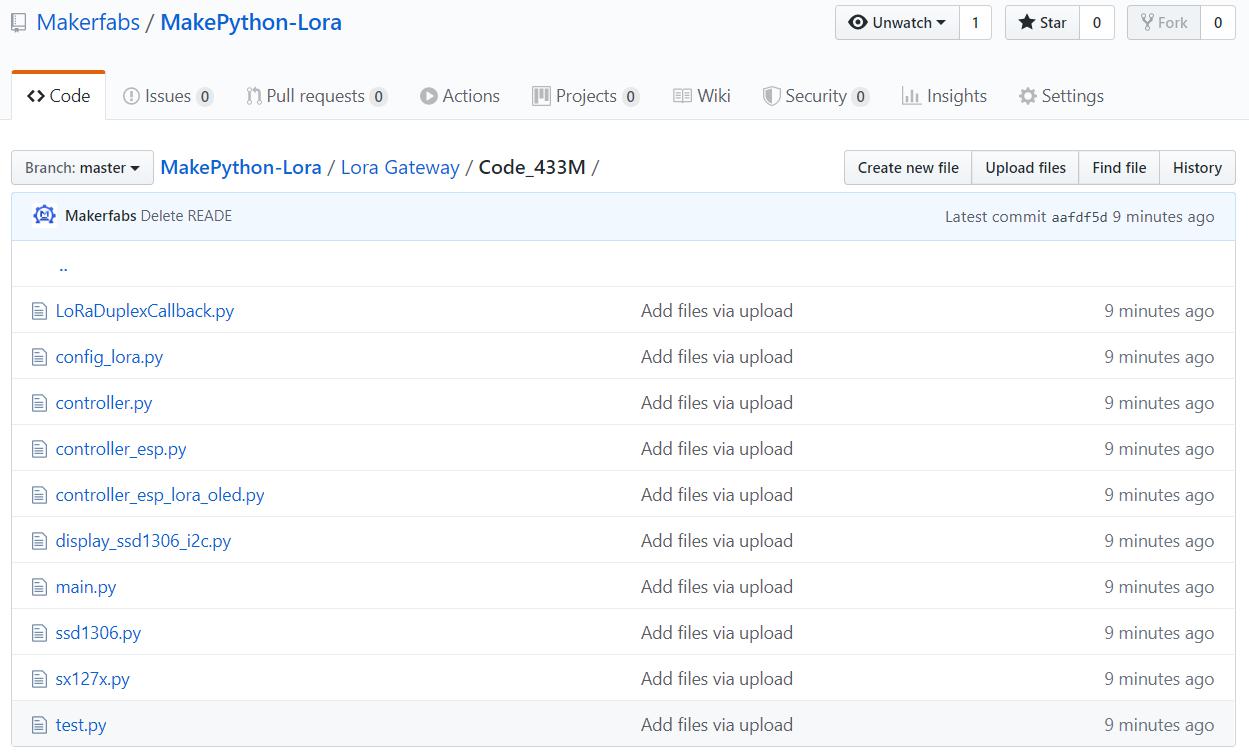Open MakePython-Lora repository title link
Image resolution: width=1249 pixels, height=752 pixels.
point(251,22)
